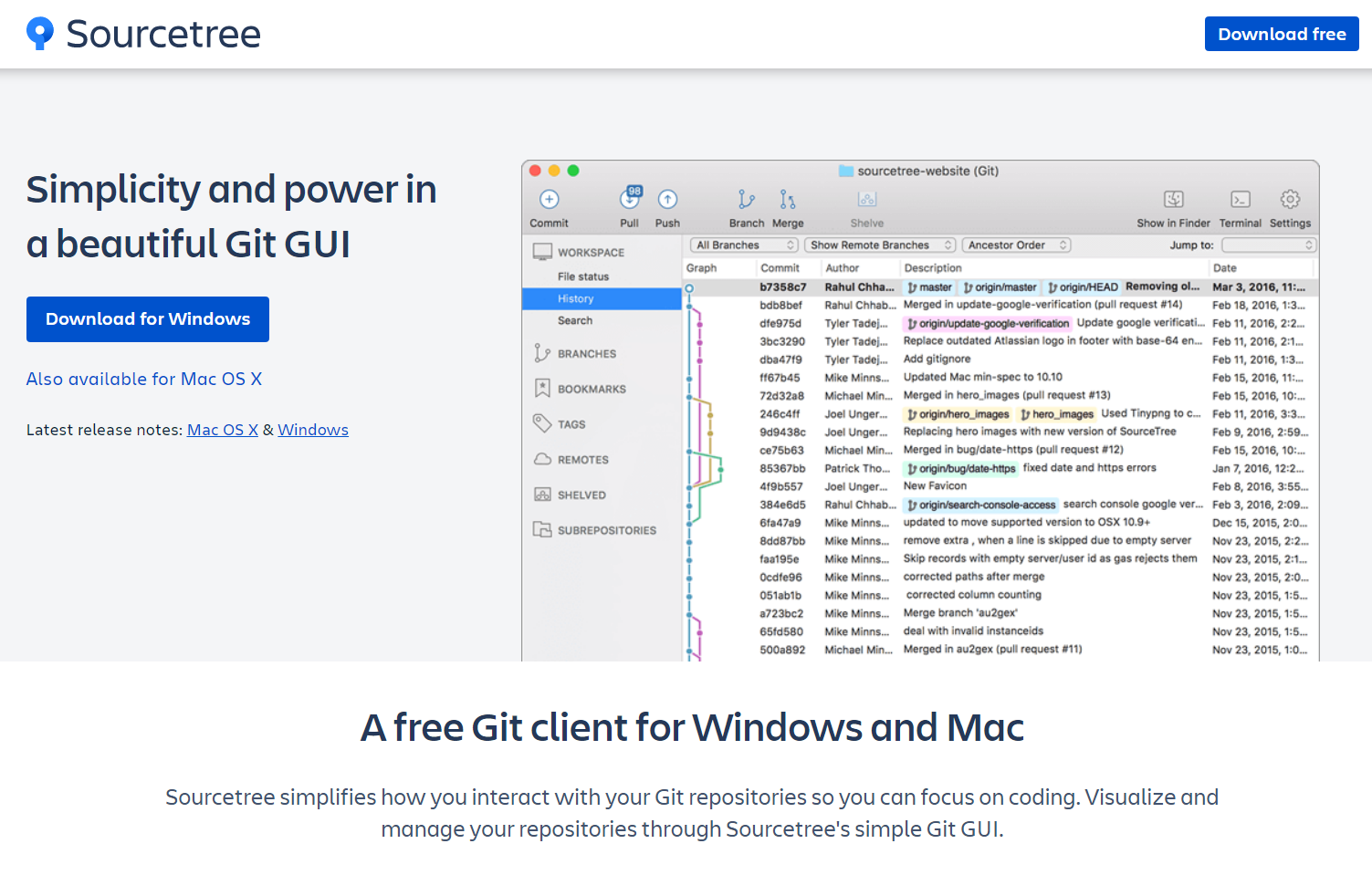Click the Date column header
Screen dimensions: 1372x875
click(1224, 268)
